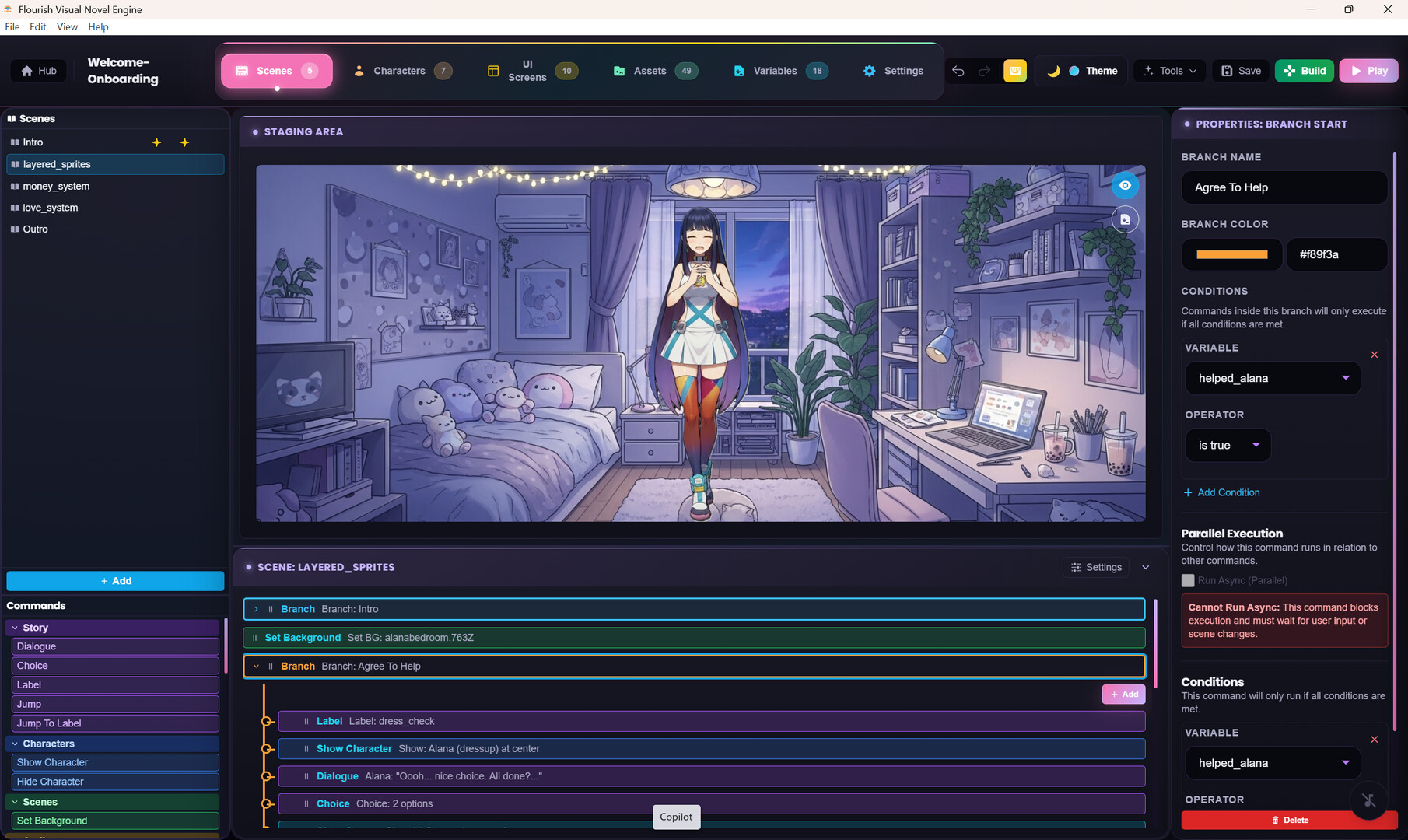Screen dimensions: 1408x840
Task: Enable the Run Async (Parallel) checkbox
Action: [x=1187, y=580]
